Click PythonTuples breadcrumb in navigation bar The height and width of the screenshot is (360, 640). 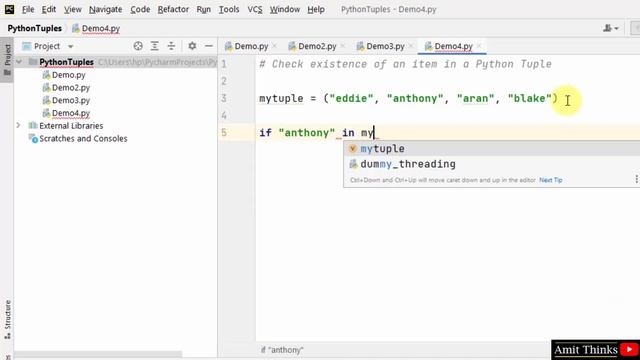(x=35, y=28)
